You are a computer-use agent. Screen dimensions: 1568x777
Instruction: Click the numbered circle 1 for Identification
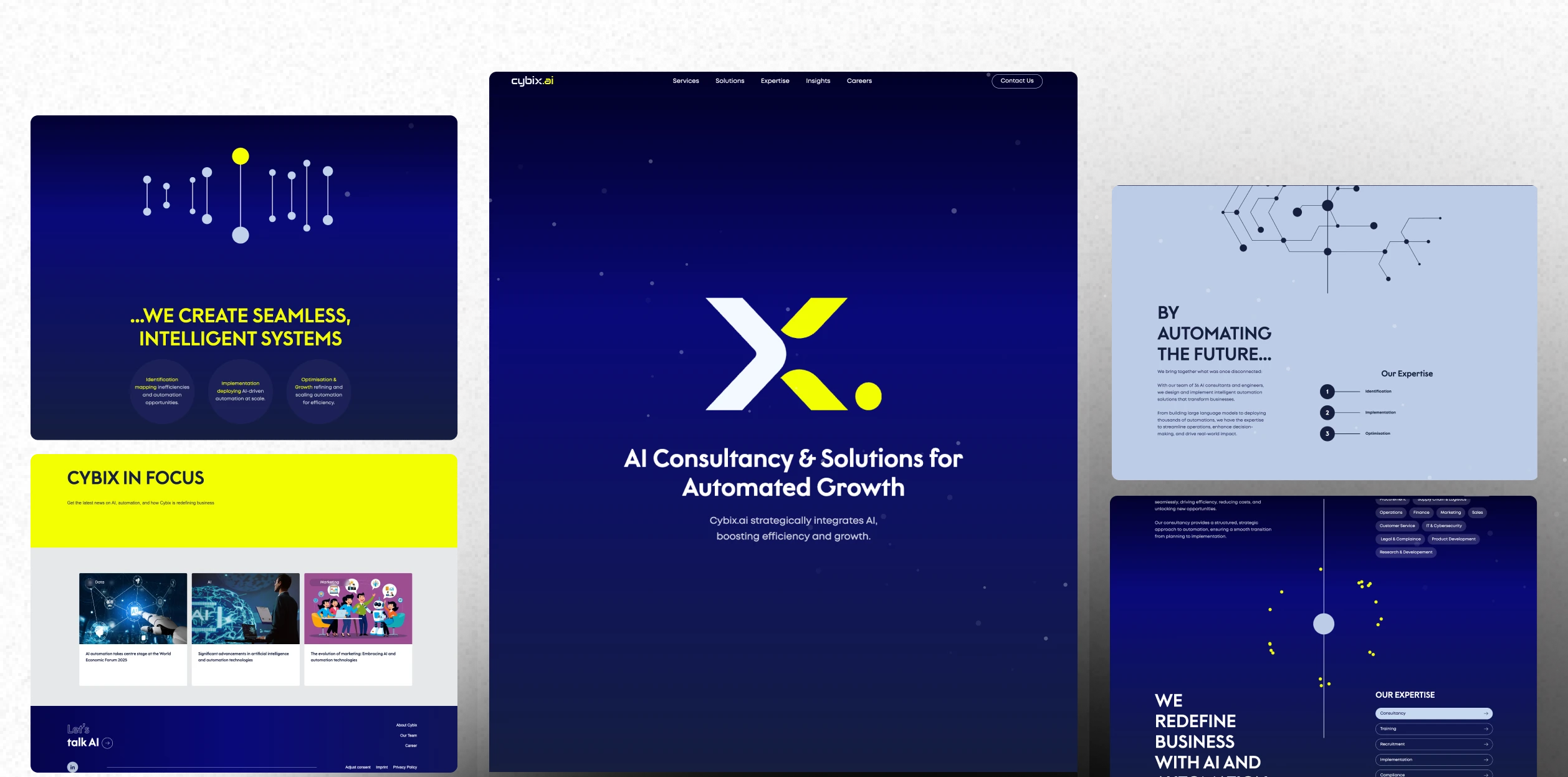(1327, 392)
